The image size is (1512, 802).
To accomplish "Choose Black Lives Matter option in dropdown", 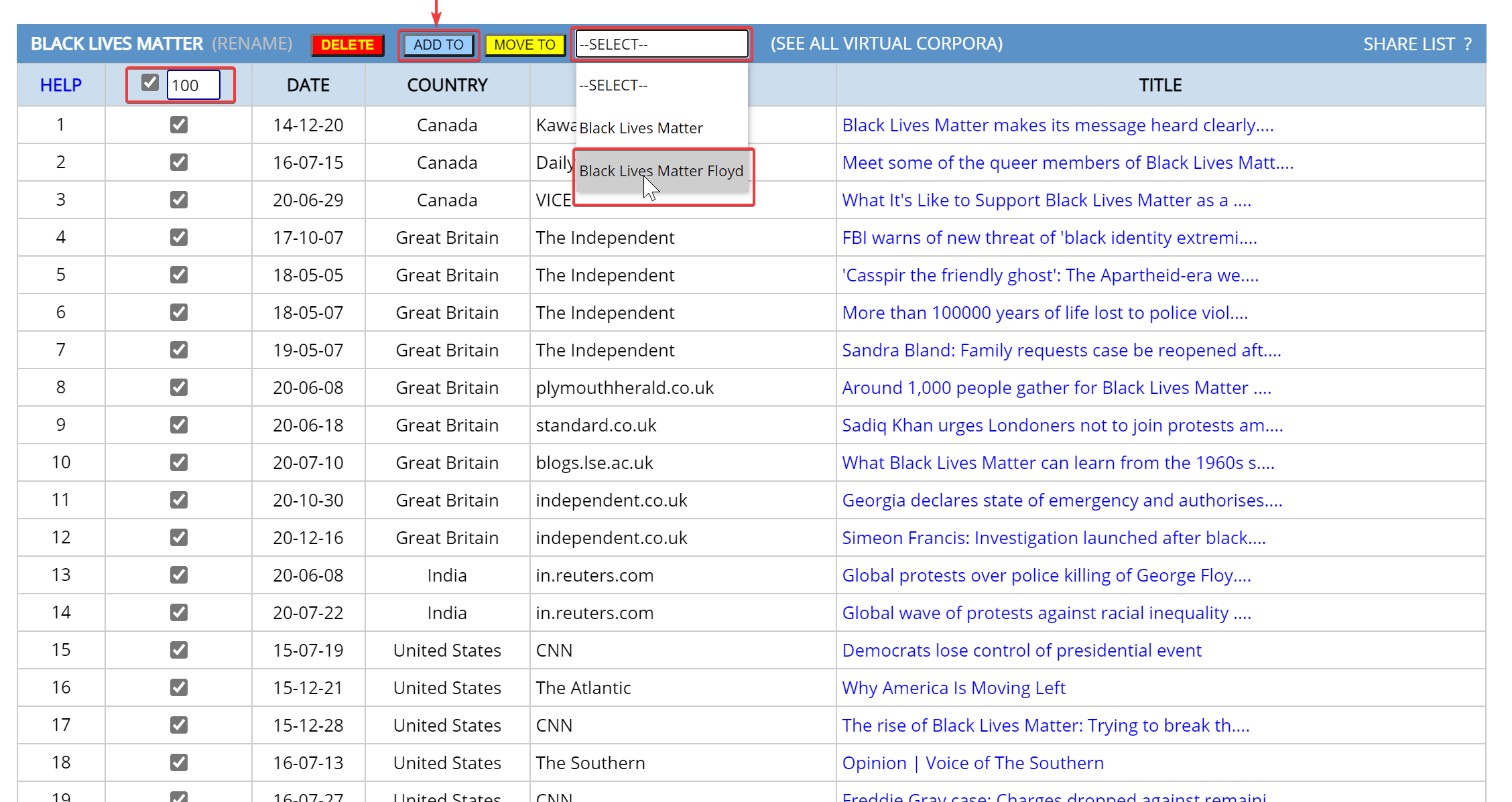I will point(661,128).
